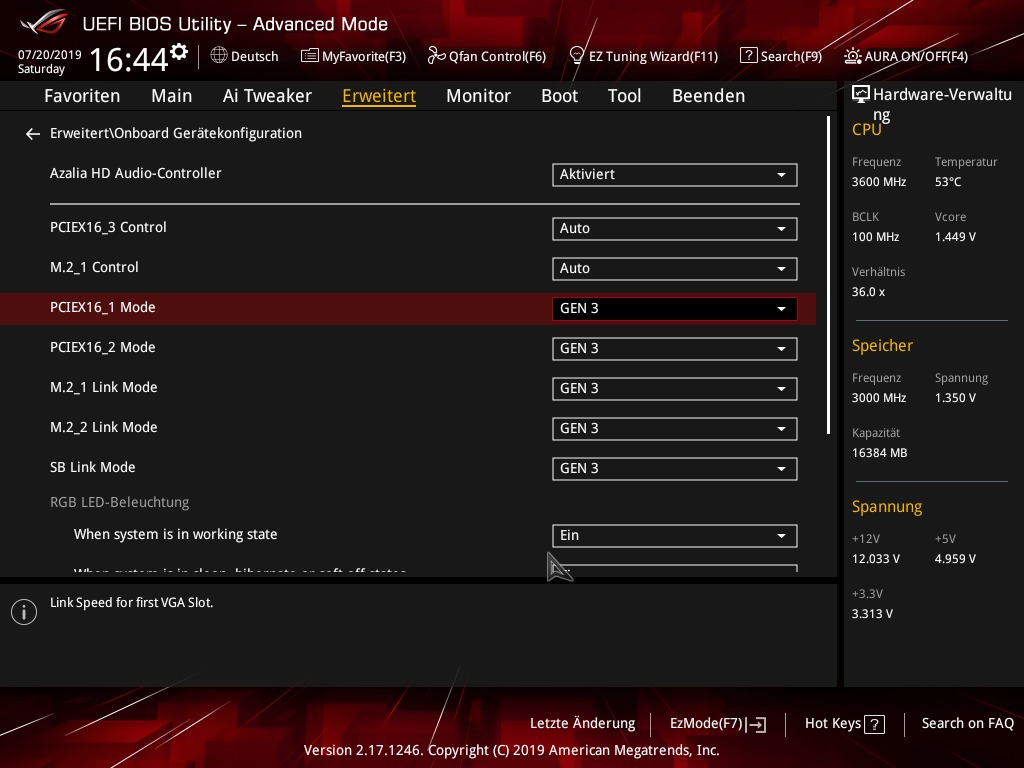
Task: Open PCIEX16_3 Control dropdown
Action: [x=675, y=229]
